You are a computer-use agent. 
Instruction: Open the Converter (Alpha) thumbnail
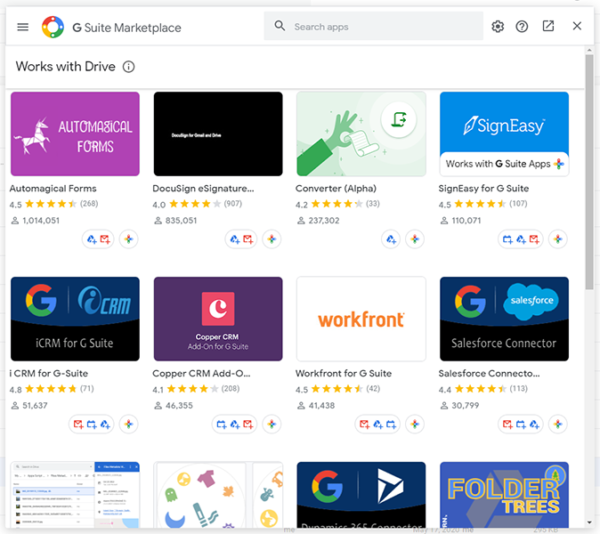pos(361,134)
